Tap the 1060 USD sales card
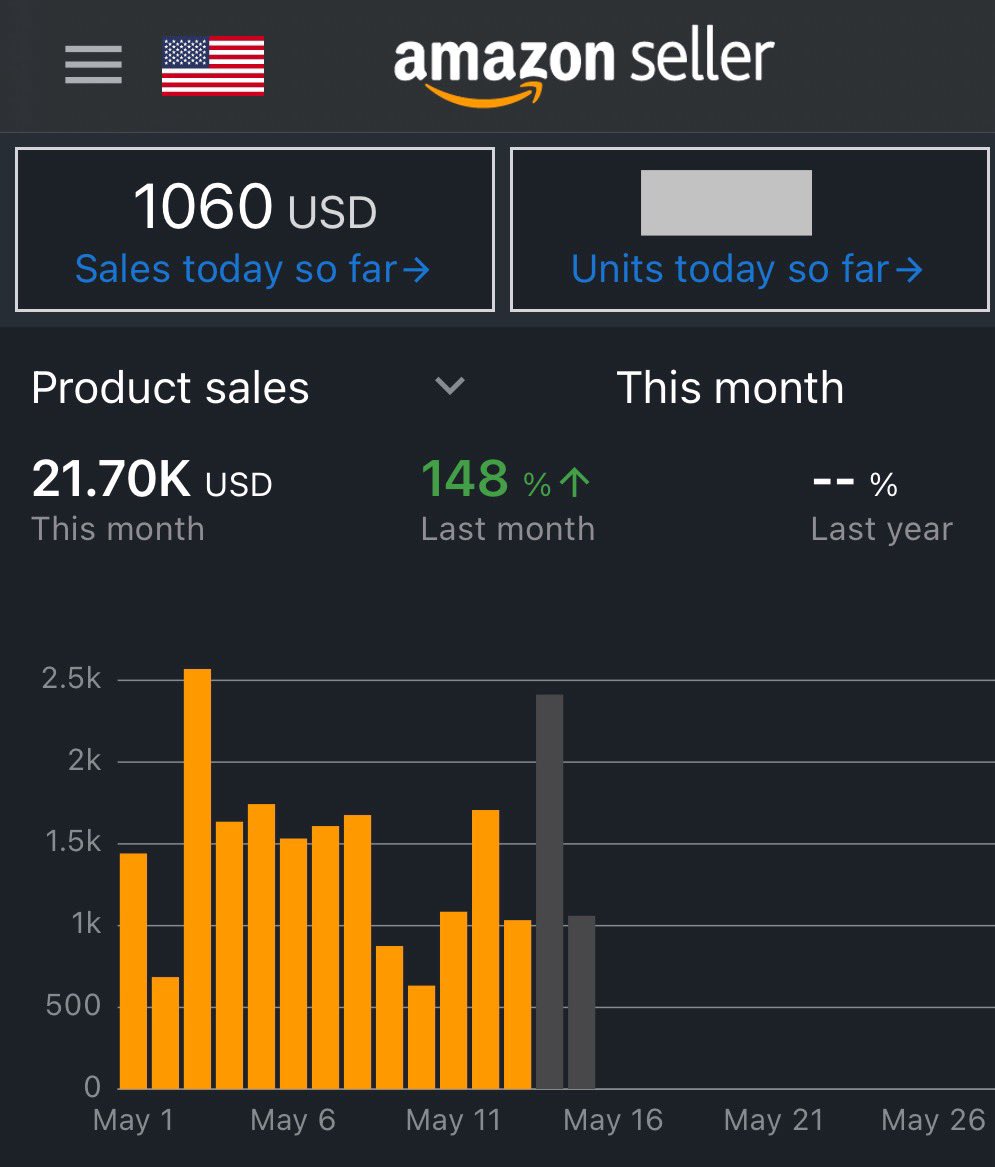 tap(255, 229)
